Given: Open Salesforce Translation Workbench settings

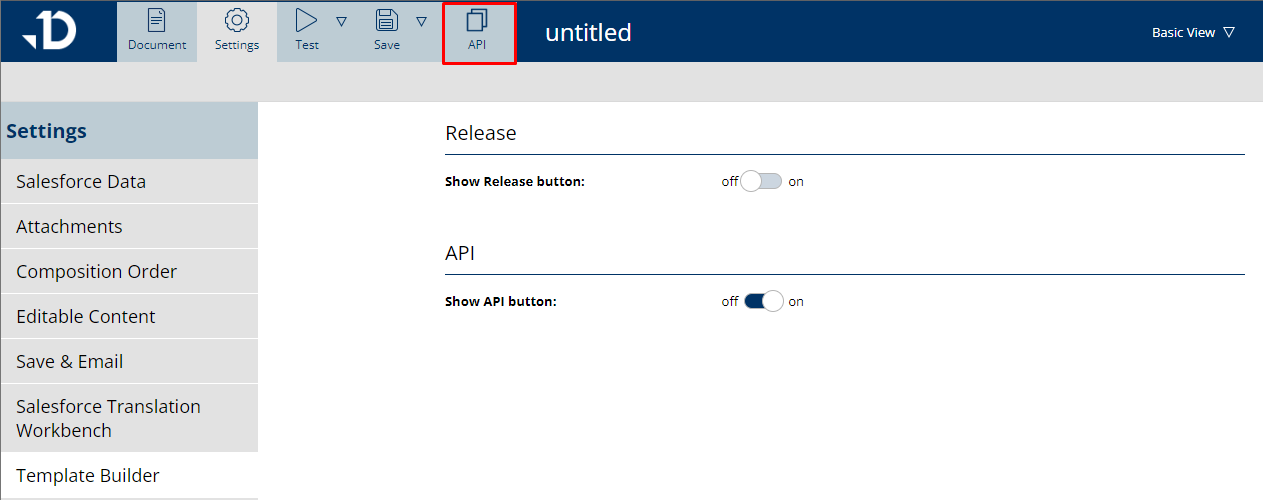Looking at the screenshot, I should click(x=108, y=418).
